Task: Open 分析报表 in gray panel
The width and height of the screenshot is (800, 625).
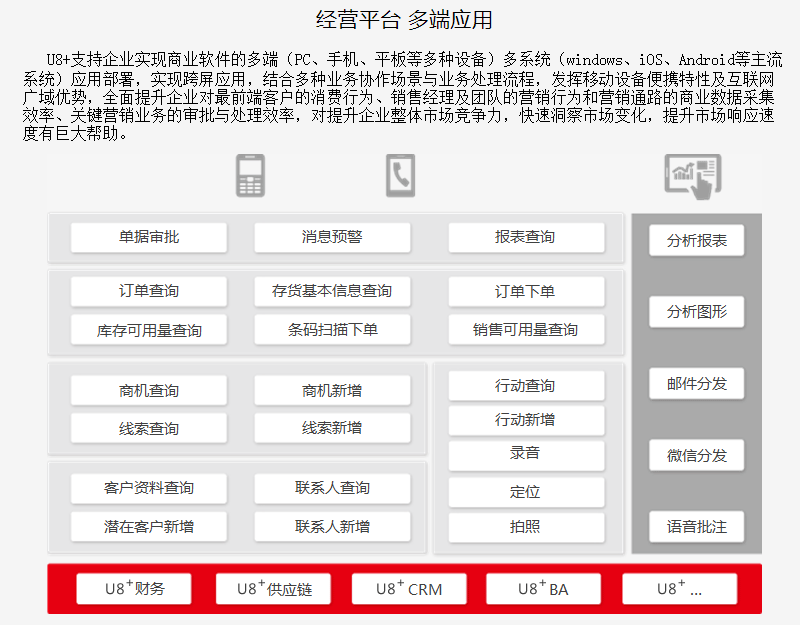Action: (x=696, y=240)
